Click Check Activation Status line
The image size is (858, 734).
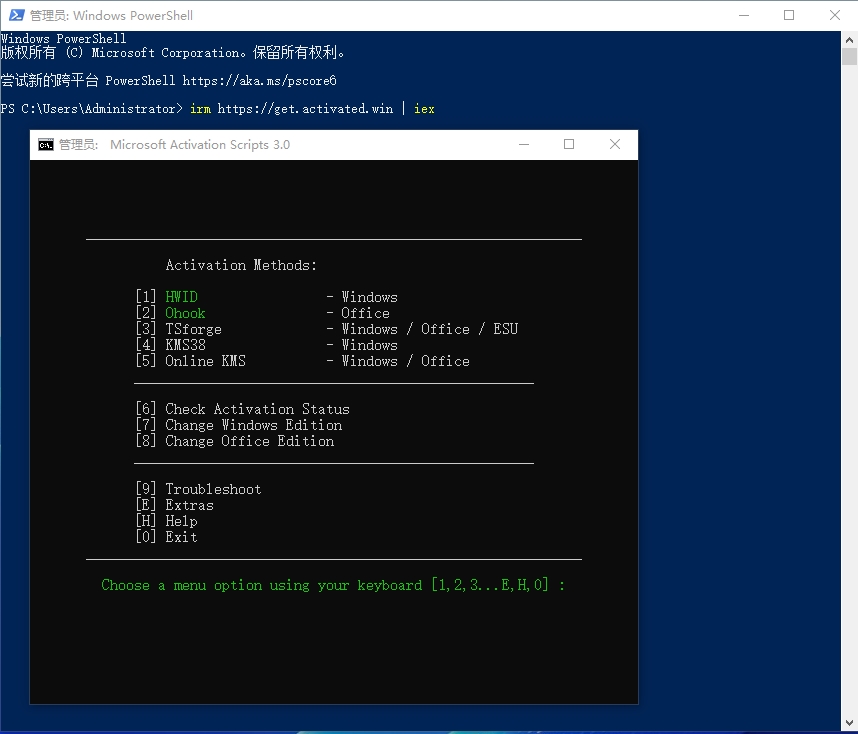click(x=242, y=409)
